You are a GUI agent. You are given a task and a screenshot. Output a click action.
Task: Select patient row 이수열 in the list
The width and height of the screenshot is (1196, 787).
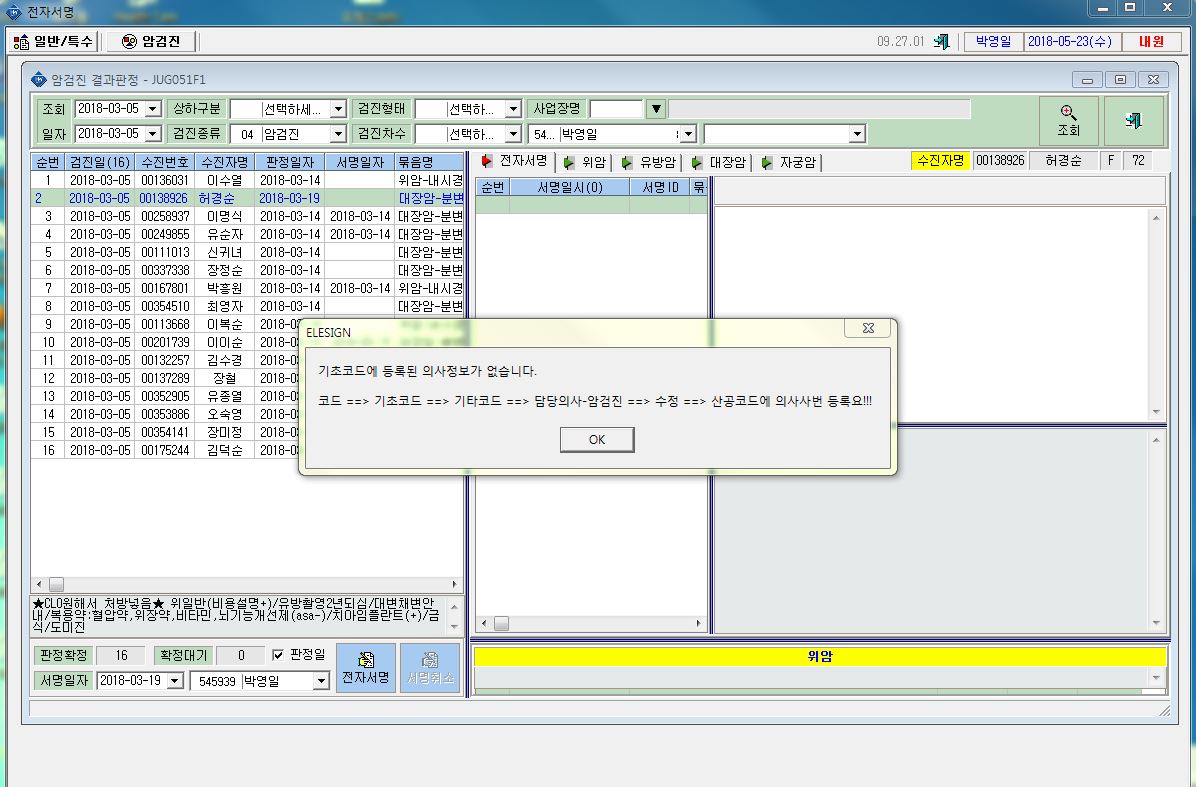pos(247,180)
